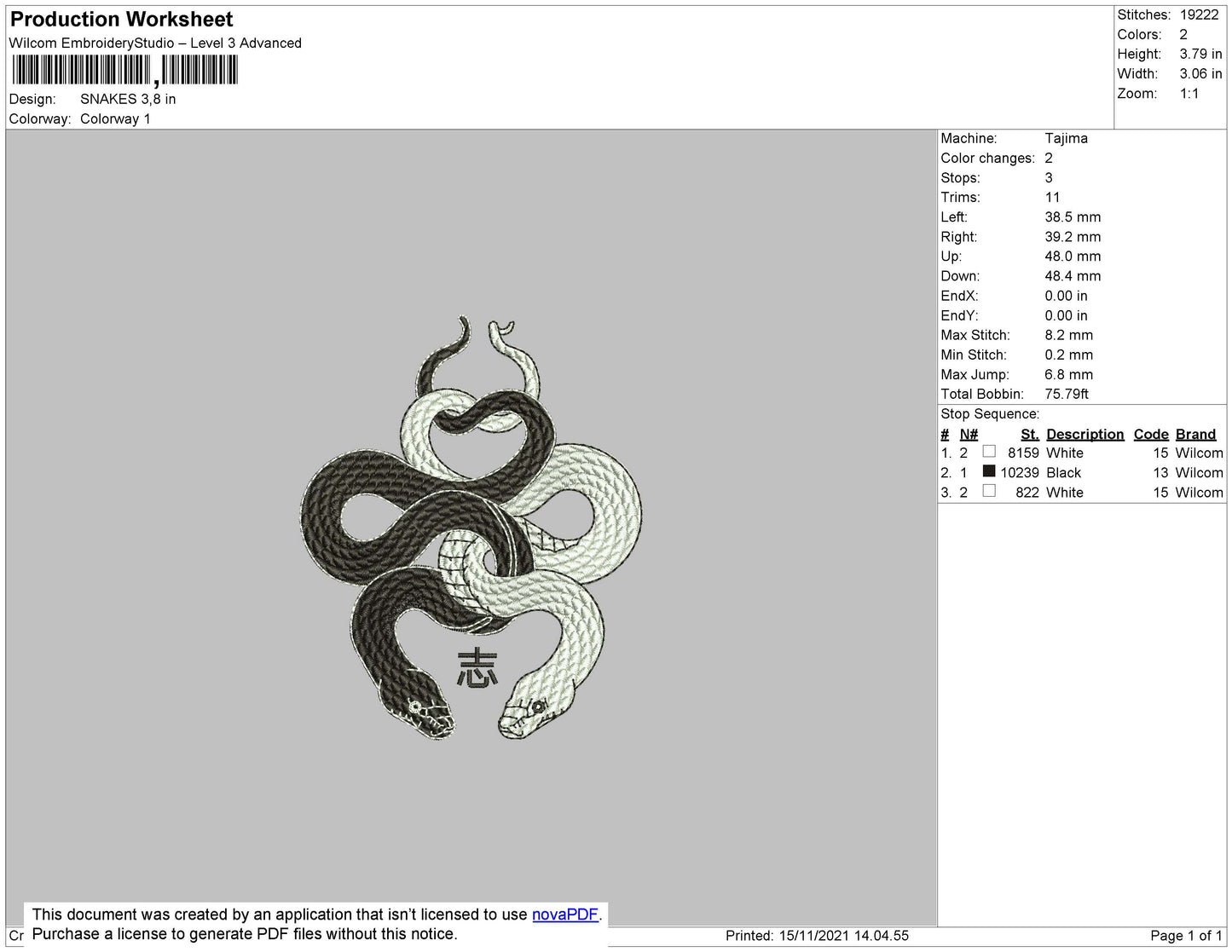The image size is (1232, 952).
Task: Open the novaPDF link in the notice
Action: (564, 914)
